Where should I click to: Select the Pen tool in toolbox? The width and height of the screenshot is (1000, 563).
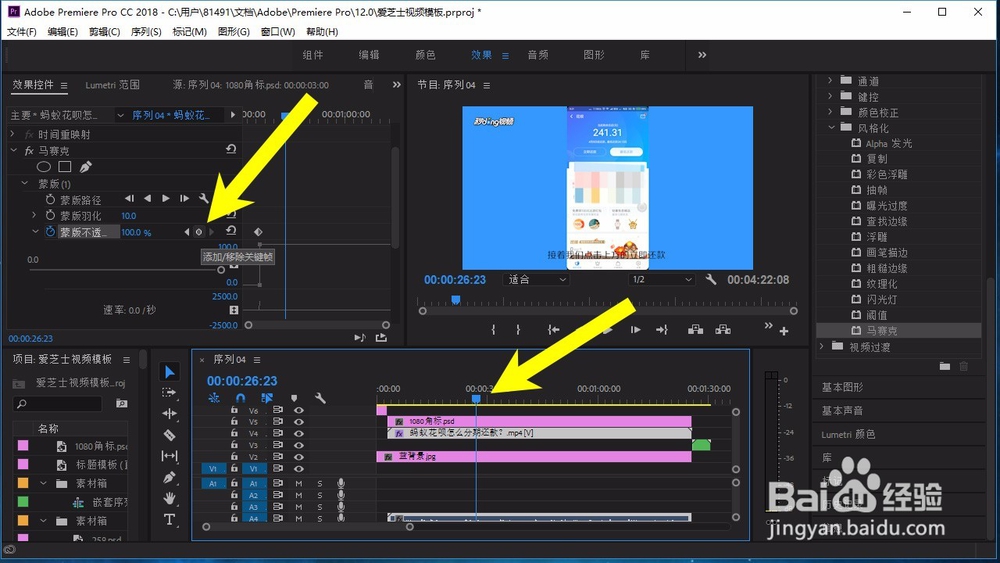[x=169, y=477]
